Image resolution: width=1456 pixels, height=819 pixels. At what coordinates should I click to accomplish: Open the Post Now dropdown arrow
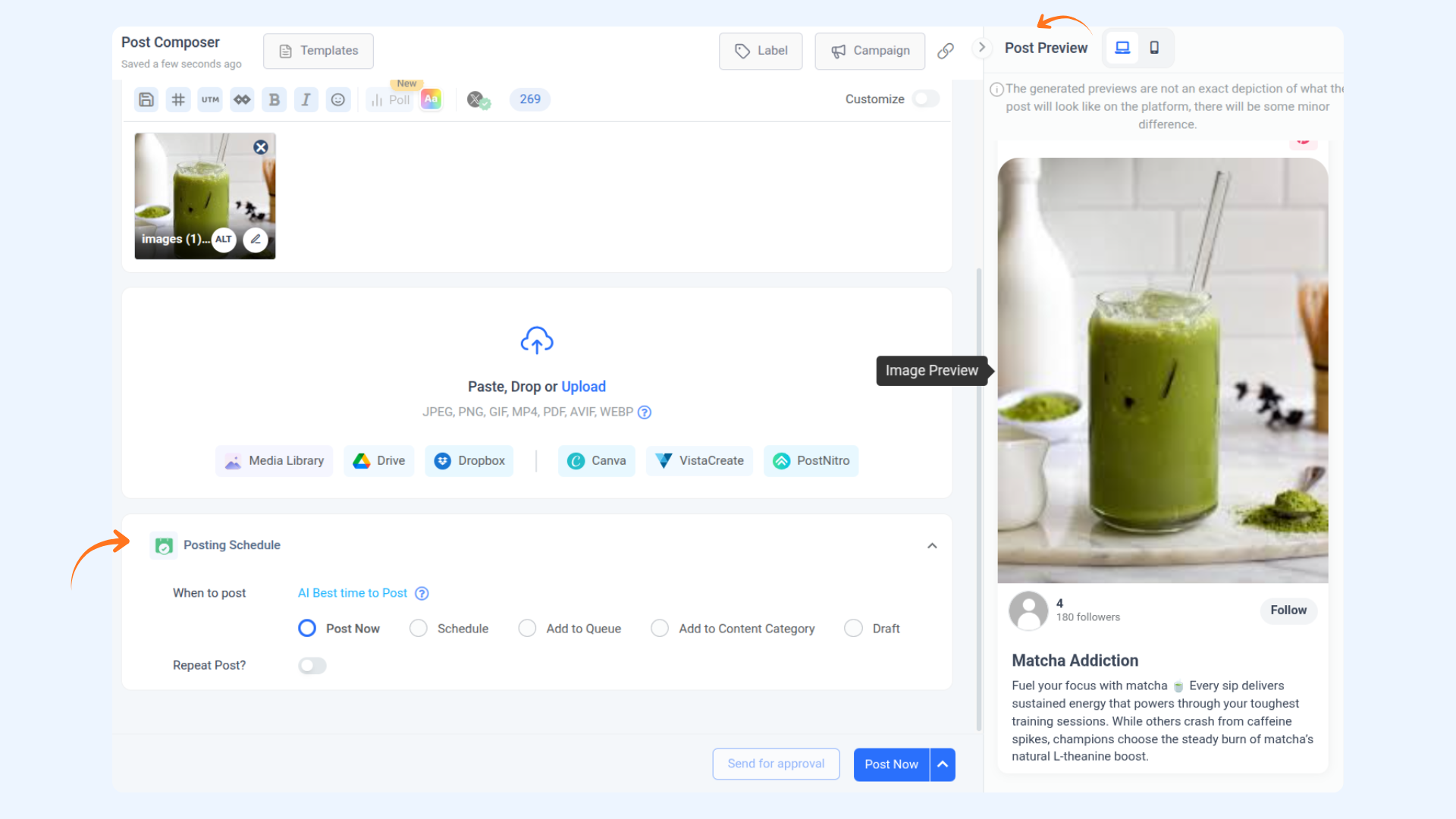click(943, 764)
